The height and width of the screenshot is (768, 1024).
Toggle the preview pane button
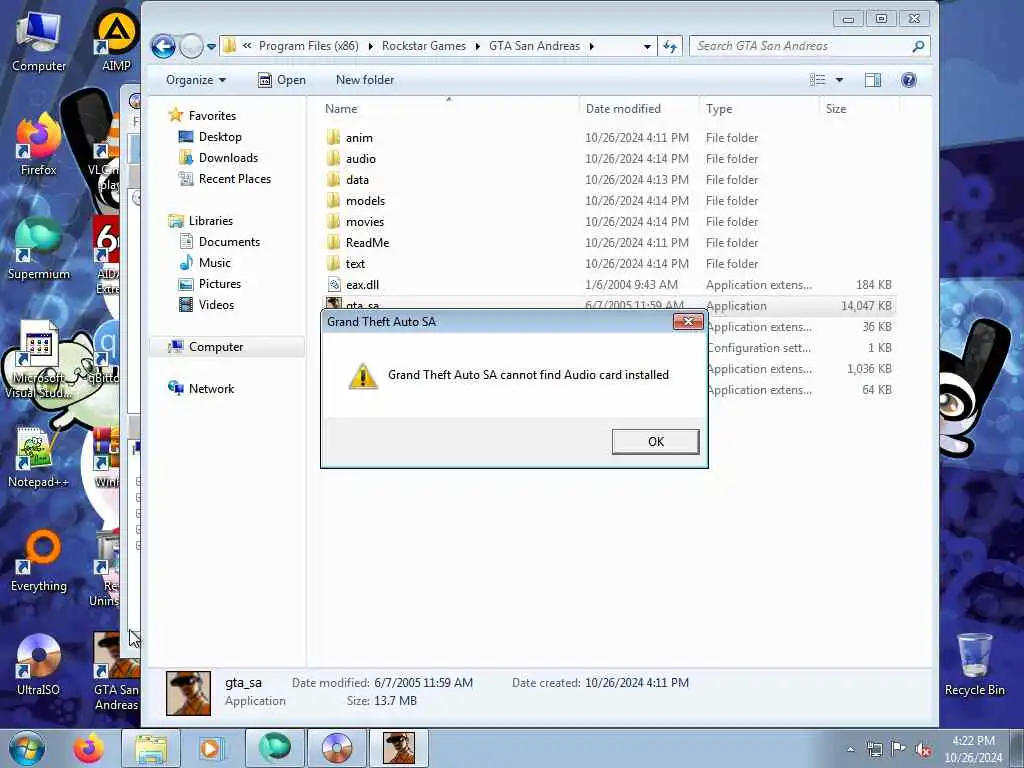(x=872, y=80)
